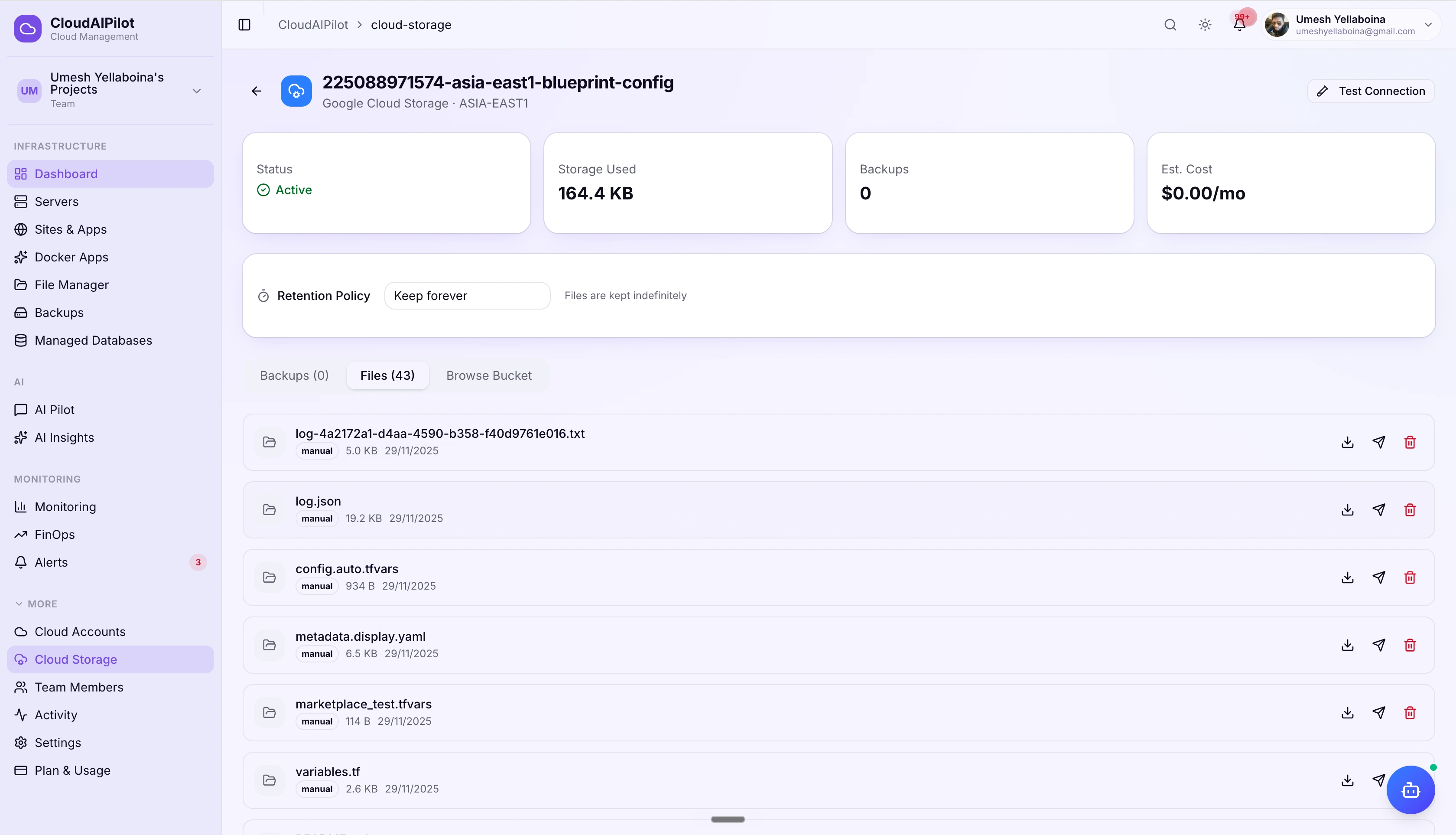Click folder icon of log.json row

(x=270, y=510)
